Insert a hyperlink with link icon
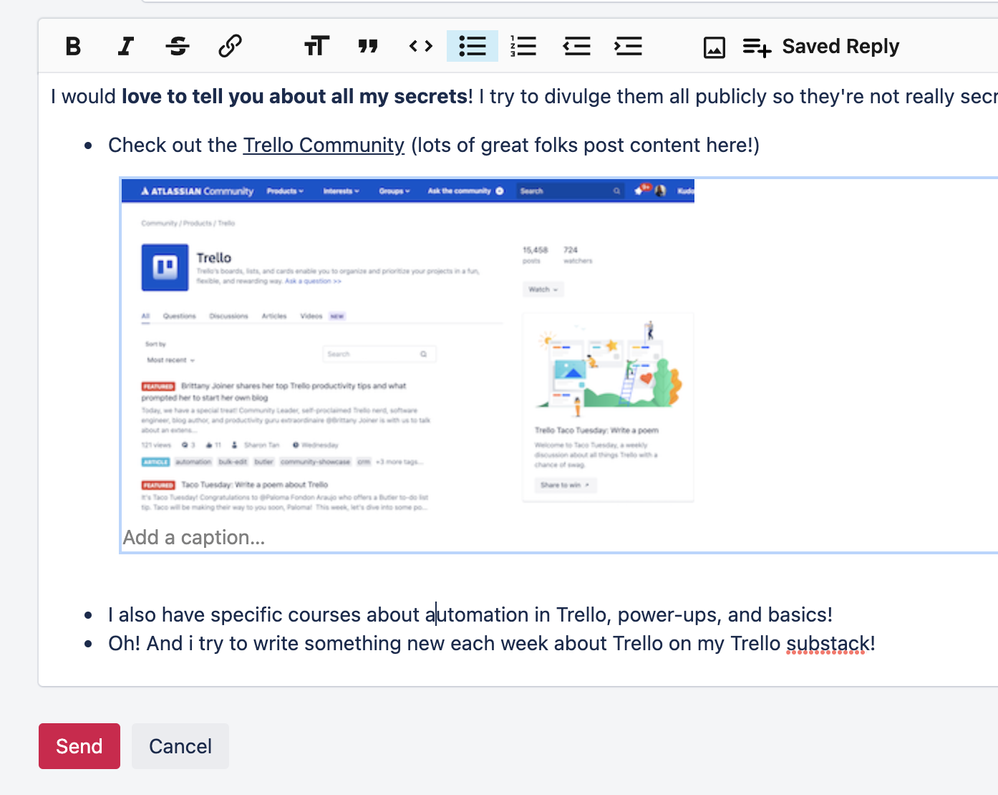Screen dimensions: 998x795 point(230,46)
